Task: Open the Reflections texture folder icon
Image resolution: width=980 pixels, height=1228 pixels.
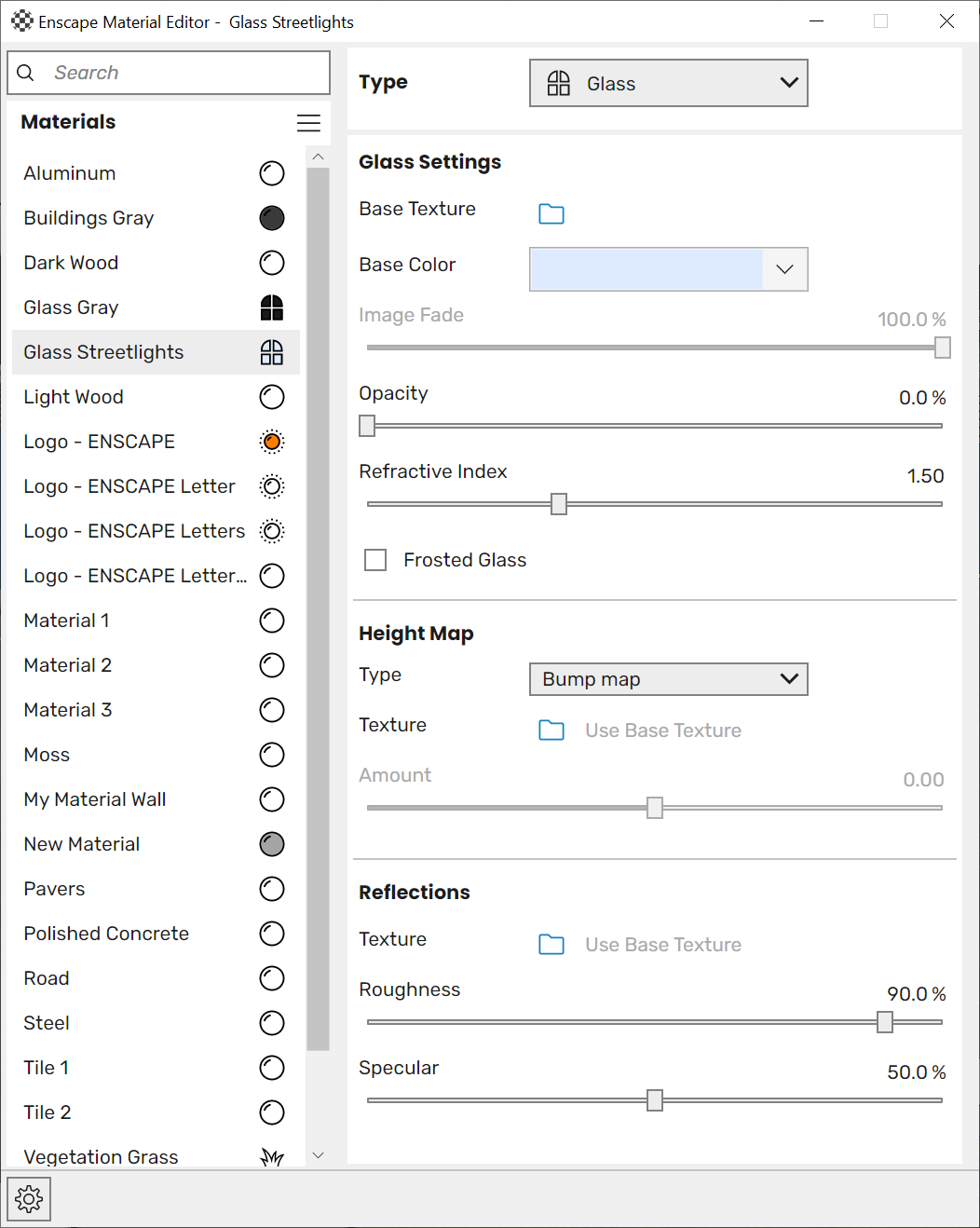Action: 551,944
